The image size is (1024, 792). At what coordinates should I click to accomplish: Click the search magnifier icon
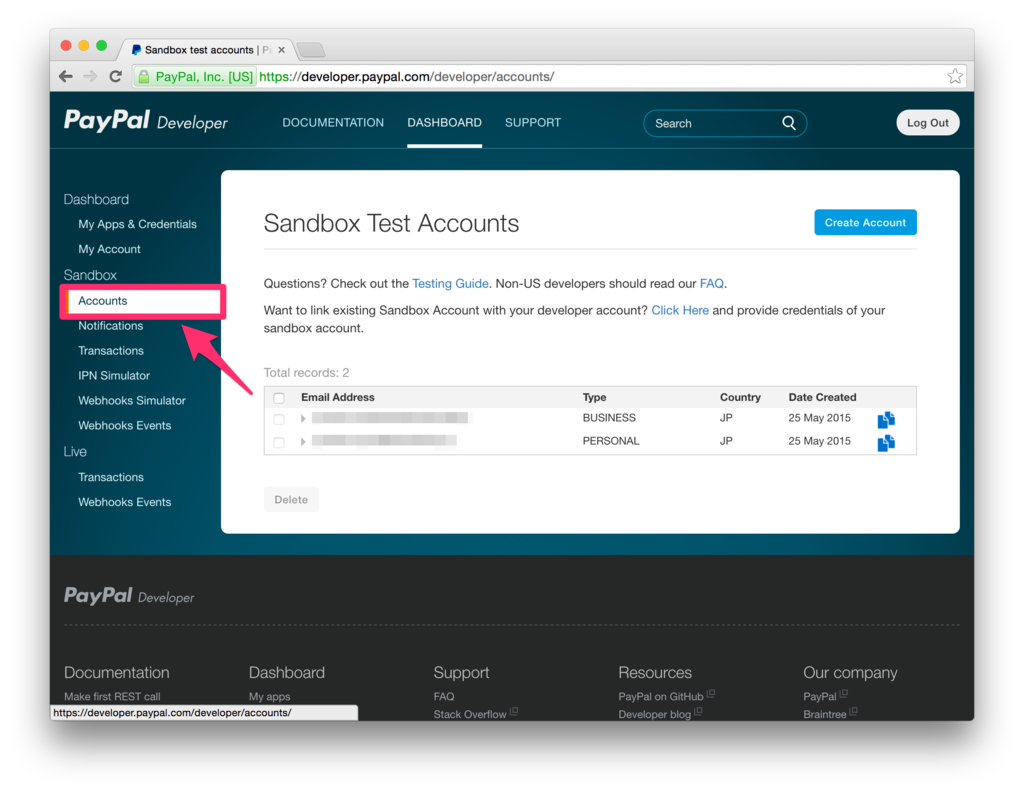click(x=789, y=123)
